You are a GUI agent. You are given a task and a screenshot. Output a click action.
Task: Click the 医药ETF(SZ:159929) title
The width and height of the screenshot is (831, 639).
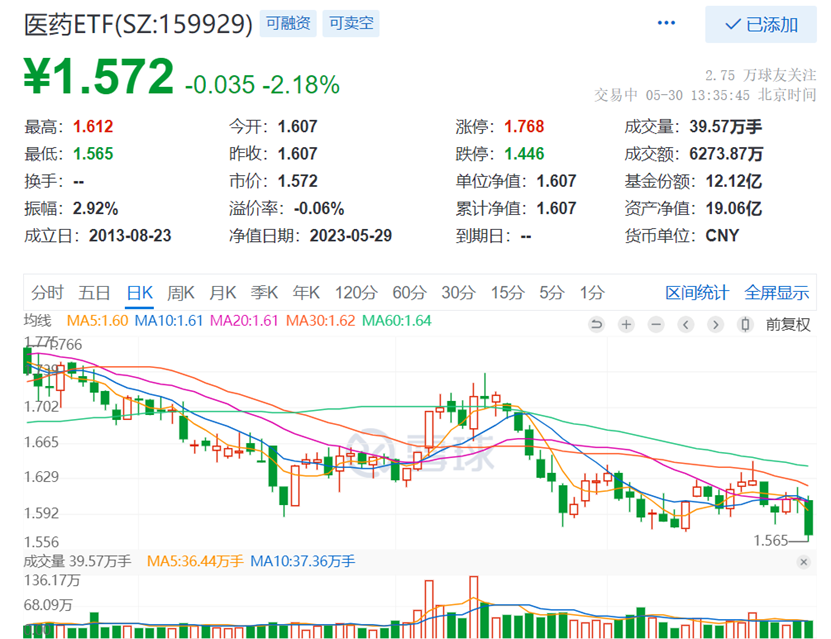click(138, 24)
